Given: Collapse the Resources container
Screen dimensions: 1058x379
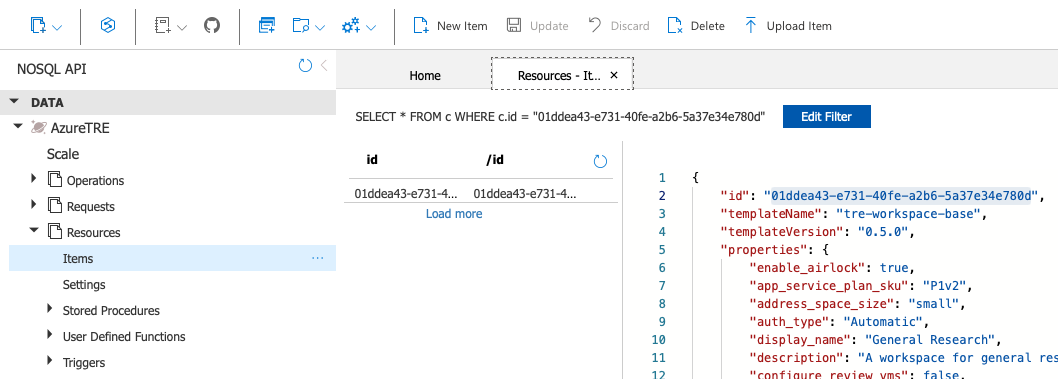Looking at the screenshot, I should tap(34, 231).
